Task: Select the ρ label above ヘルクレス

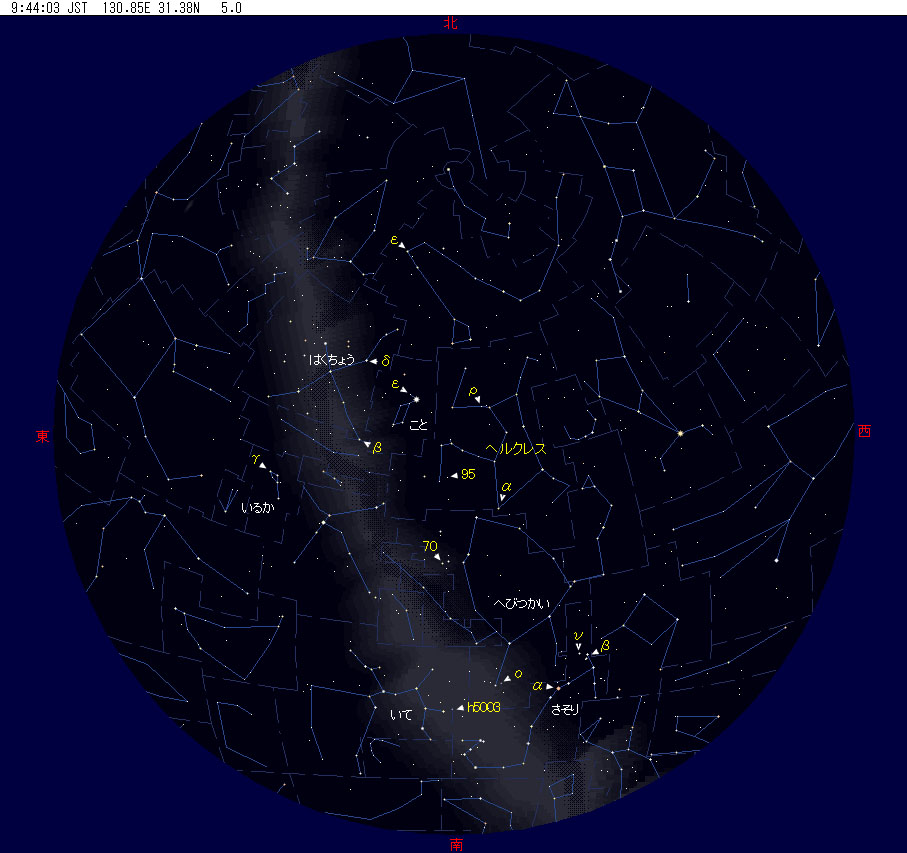Action: tap(473, 392)
